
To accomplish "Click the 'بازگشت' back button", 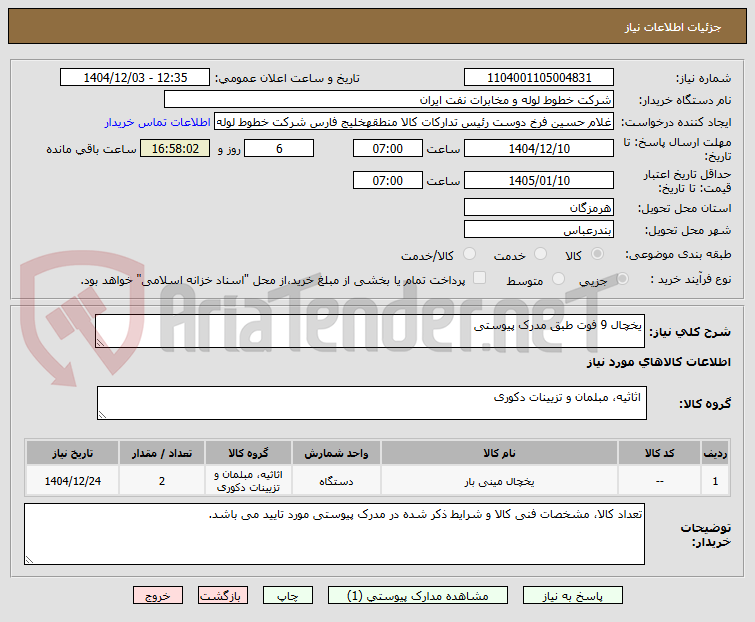I will (222, 596).
